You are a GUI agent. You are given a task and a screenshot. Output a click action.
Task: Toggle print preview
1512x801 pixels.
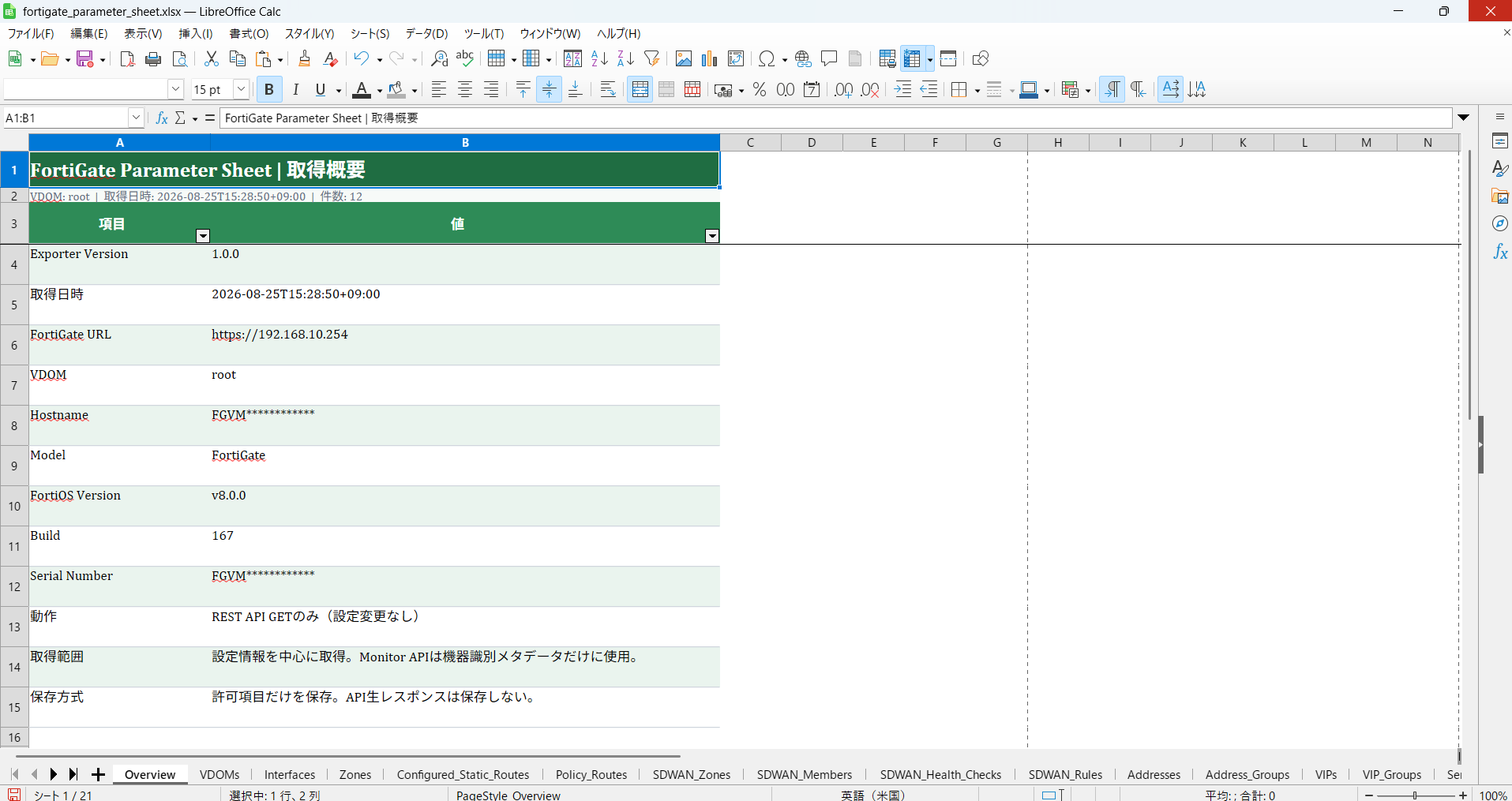(x=180, y=59)
